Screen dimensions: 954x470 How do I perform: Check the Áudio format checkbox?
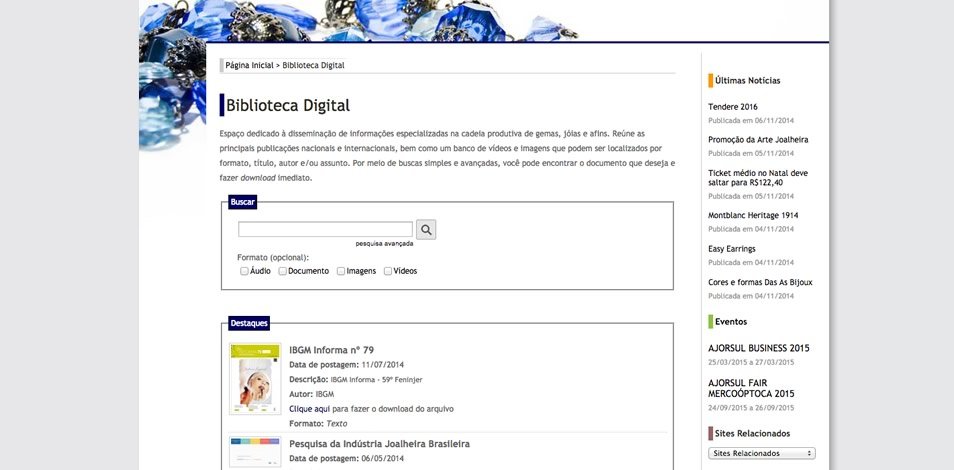(244, 272)
